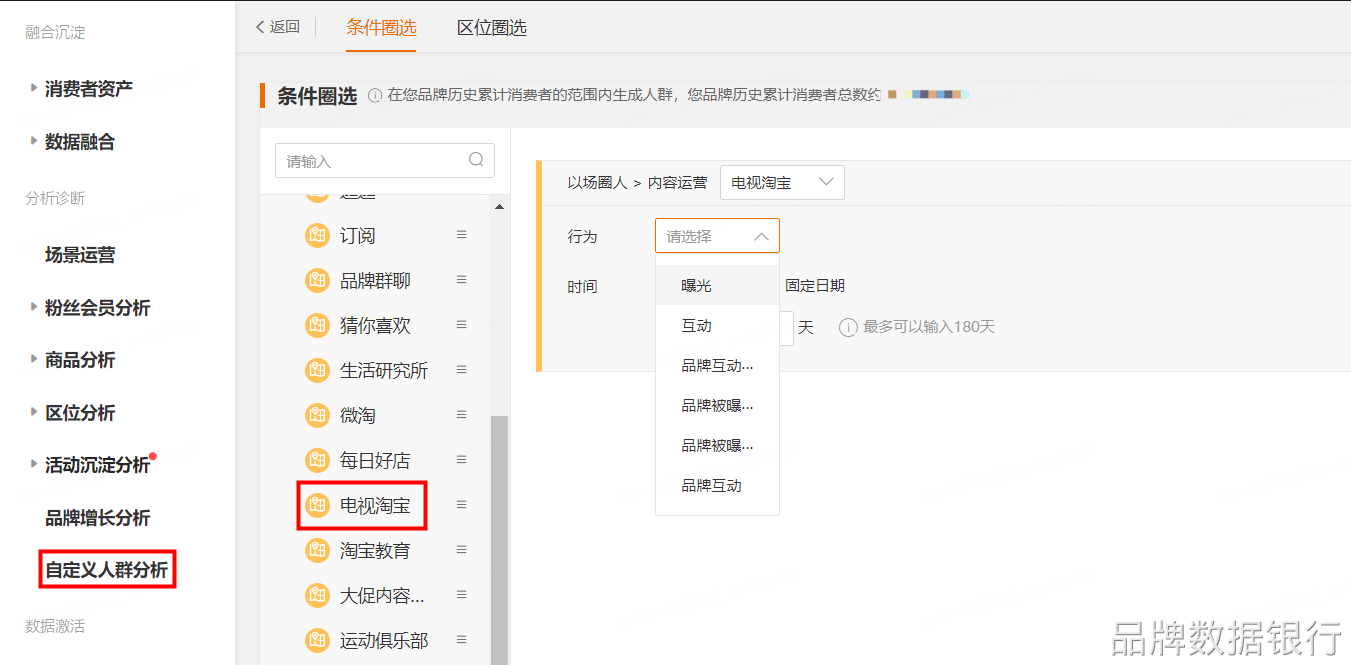
Task: Click the drag handle icon for 大促内容
Action: 462,595
